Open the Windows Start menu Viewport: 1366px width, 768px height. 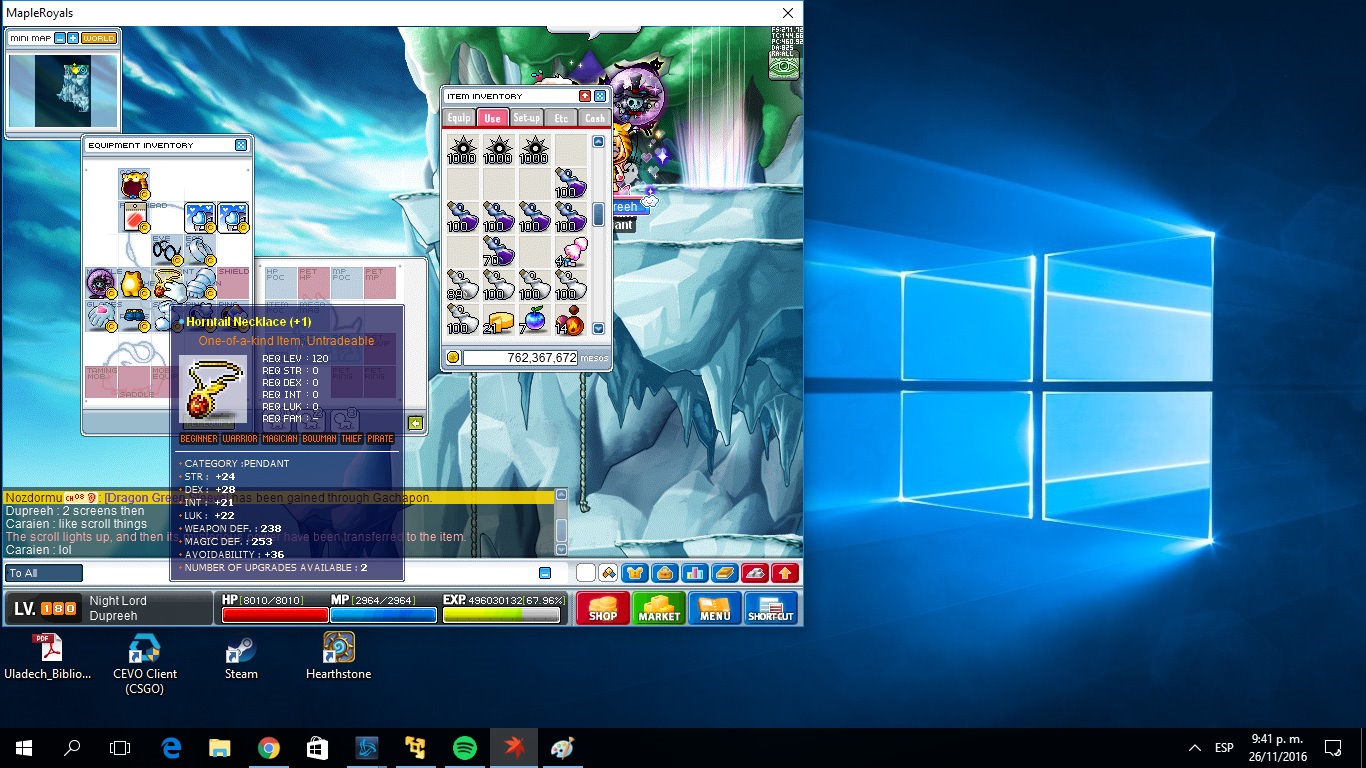[24, 747]
